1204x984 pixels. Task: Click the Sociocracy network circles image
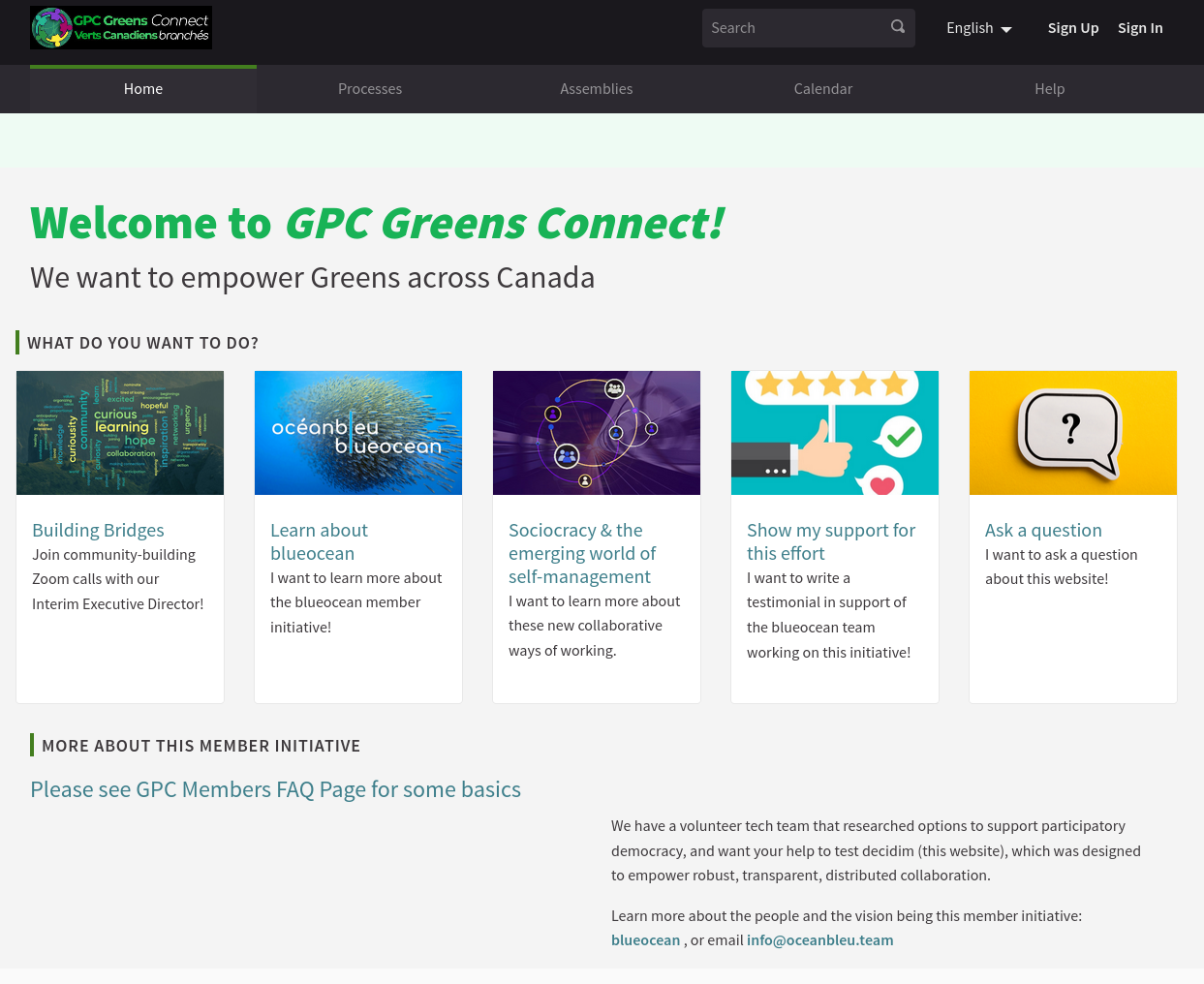point(597,433)
